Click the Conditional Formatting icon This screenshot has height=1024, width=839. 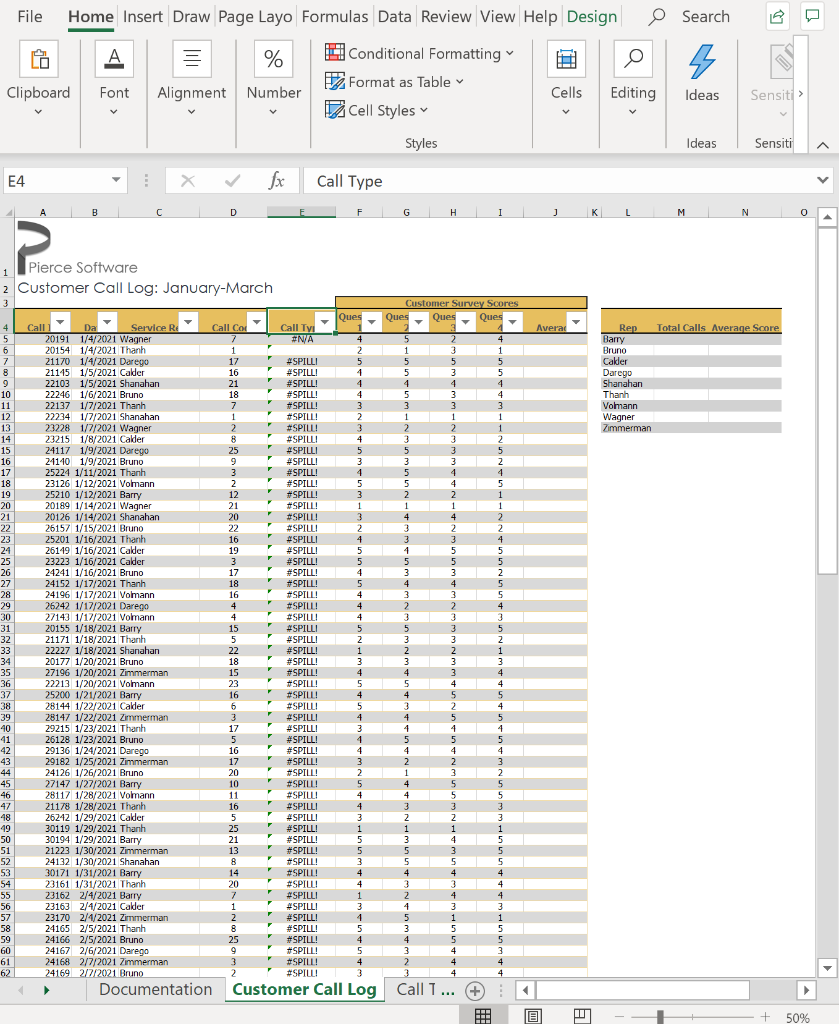334,52
